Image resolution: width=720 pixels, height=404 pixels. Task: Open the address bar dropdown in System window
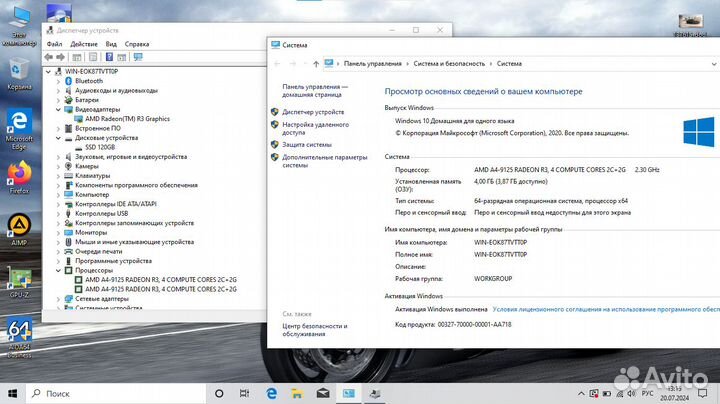pos(714,64)
